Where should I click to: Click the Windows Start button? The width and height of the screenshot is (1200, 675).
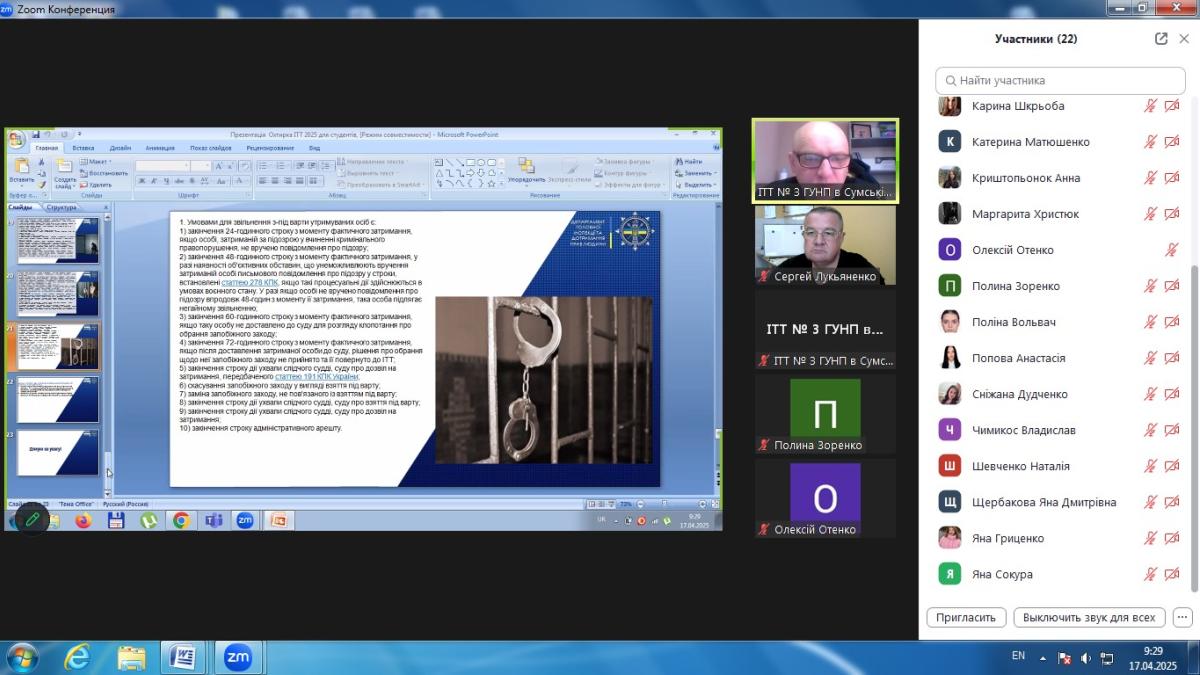(22, 657)
